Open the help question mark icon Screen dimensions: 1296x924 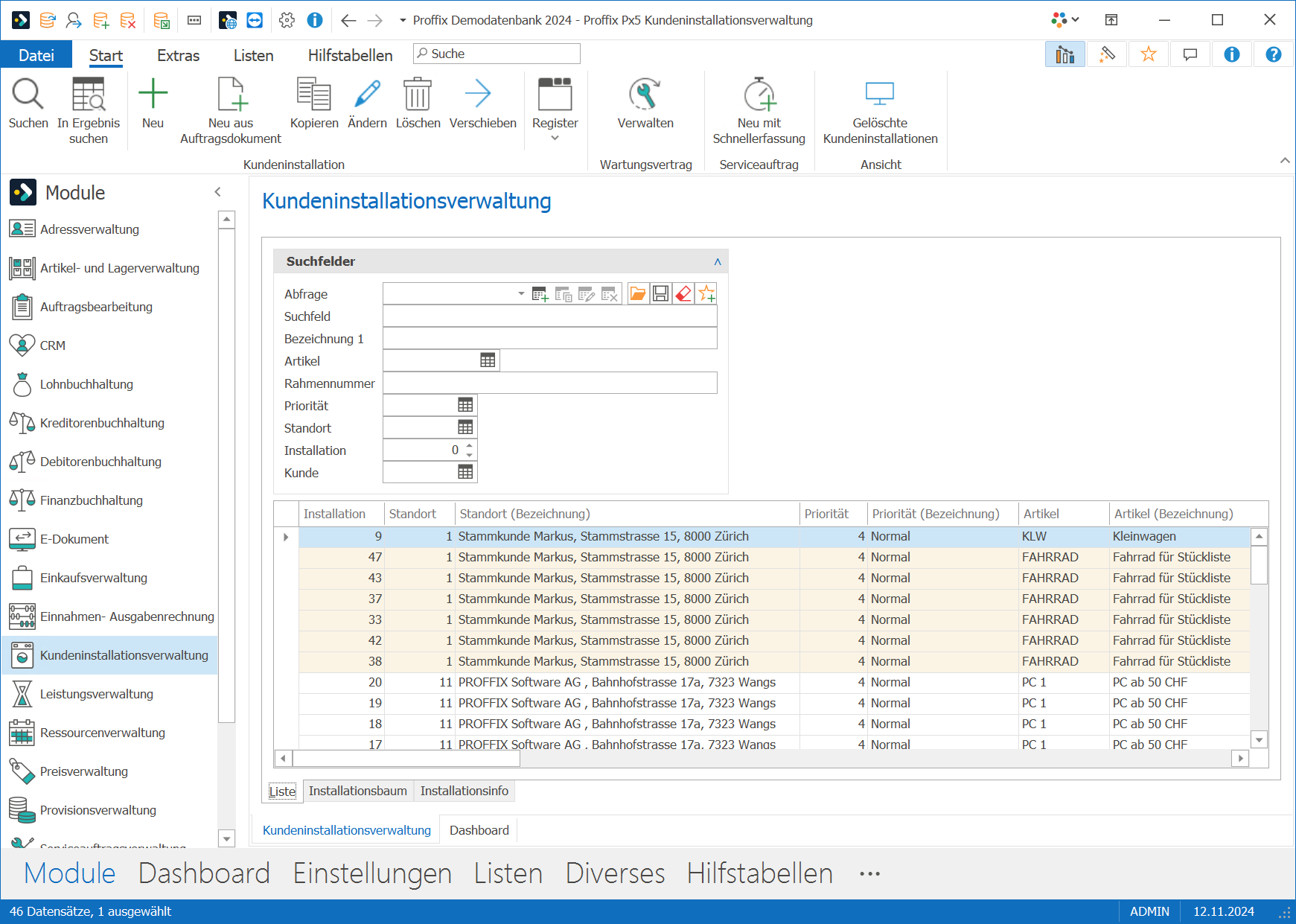(x=1274, y=54)
